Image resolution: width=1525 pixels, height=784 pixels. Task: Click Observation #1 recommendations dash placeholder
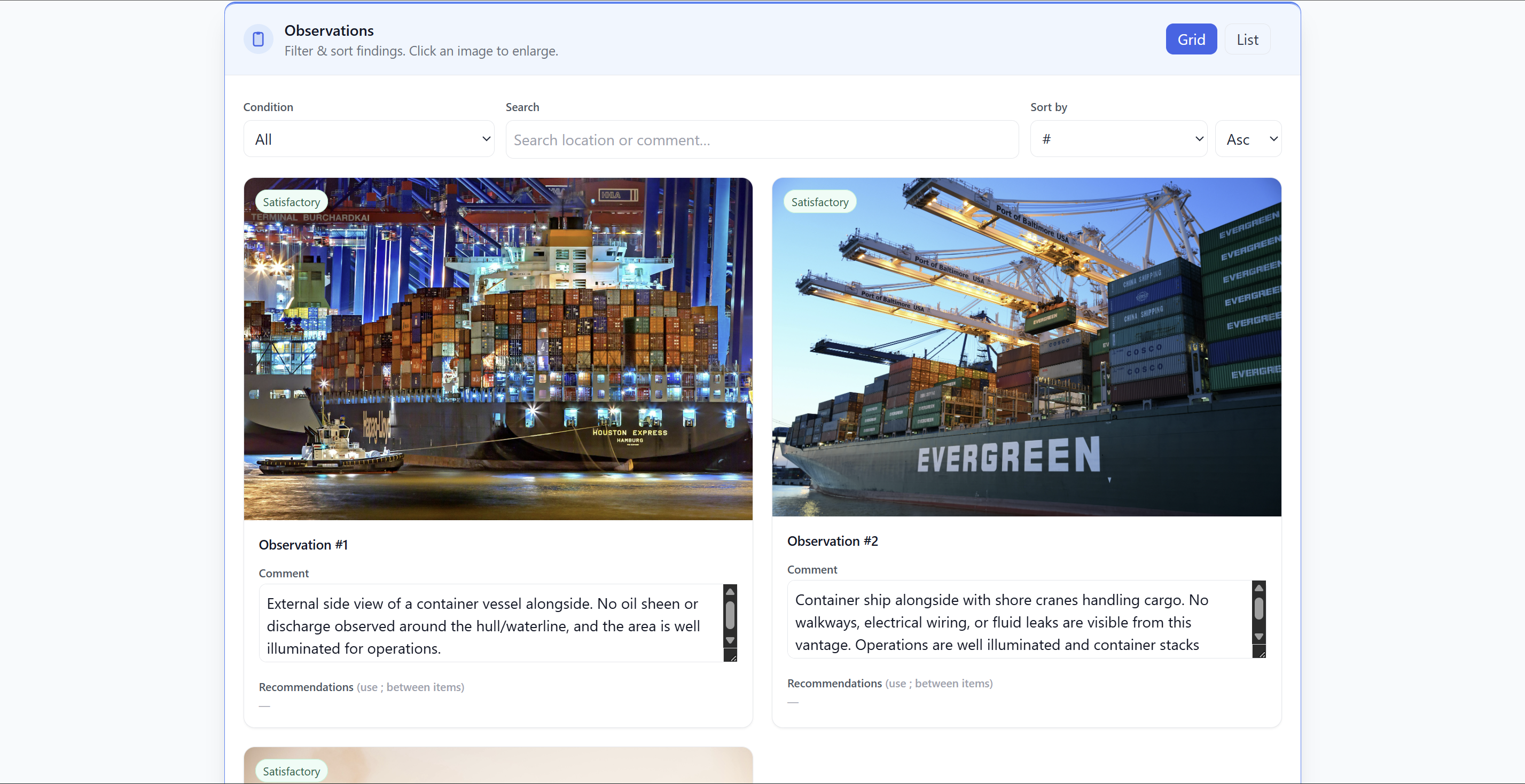pos(264,706)
